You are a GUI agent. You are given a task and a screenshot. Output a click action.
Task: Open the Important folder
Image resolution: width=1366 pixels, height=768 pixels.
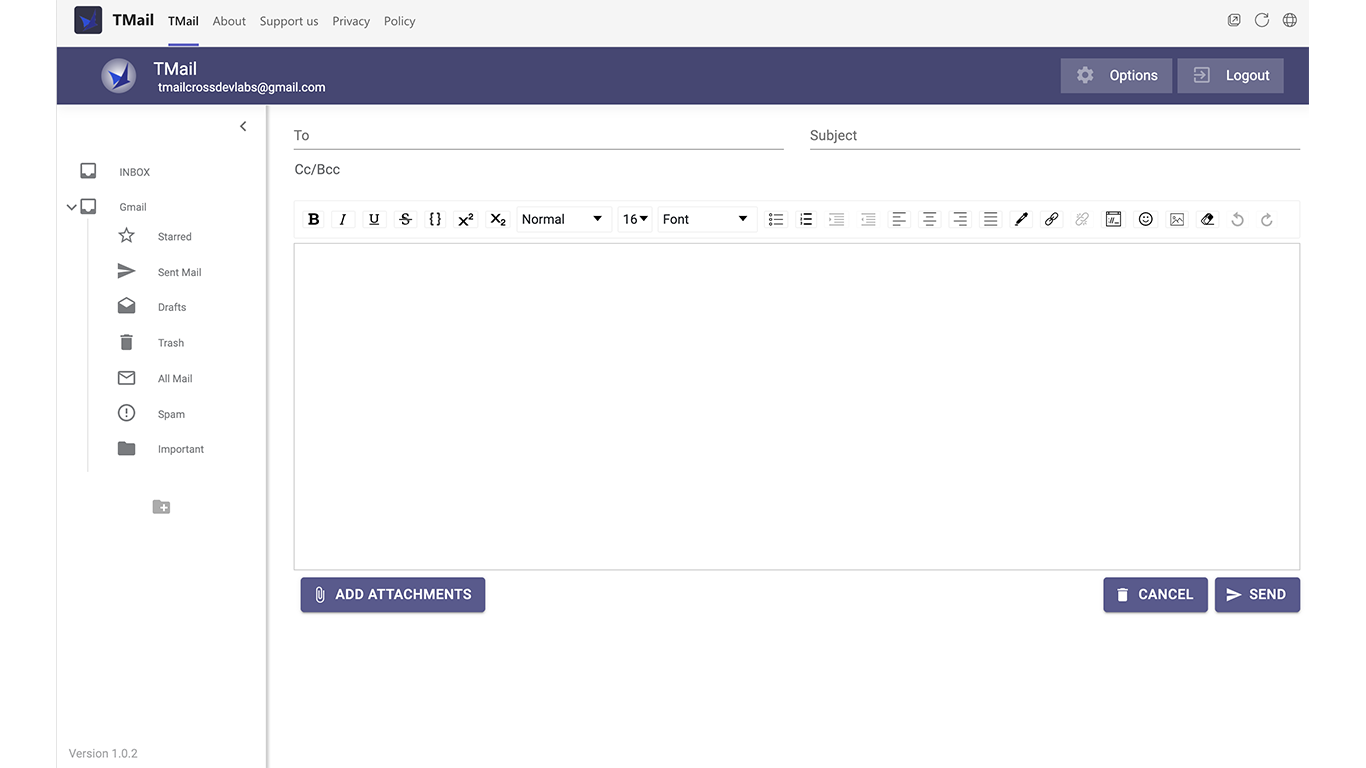click(x=181, y=449)
